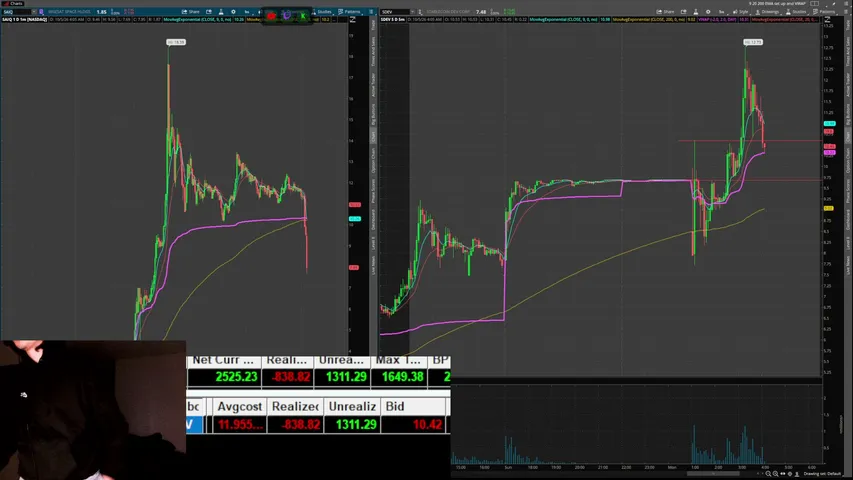Open Patterns menu on the left chart
The image size is (853, 480).
349,11
